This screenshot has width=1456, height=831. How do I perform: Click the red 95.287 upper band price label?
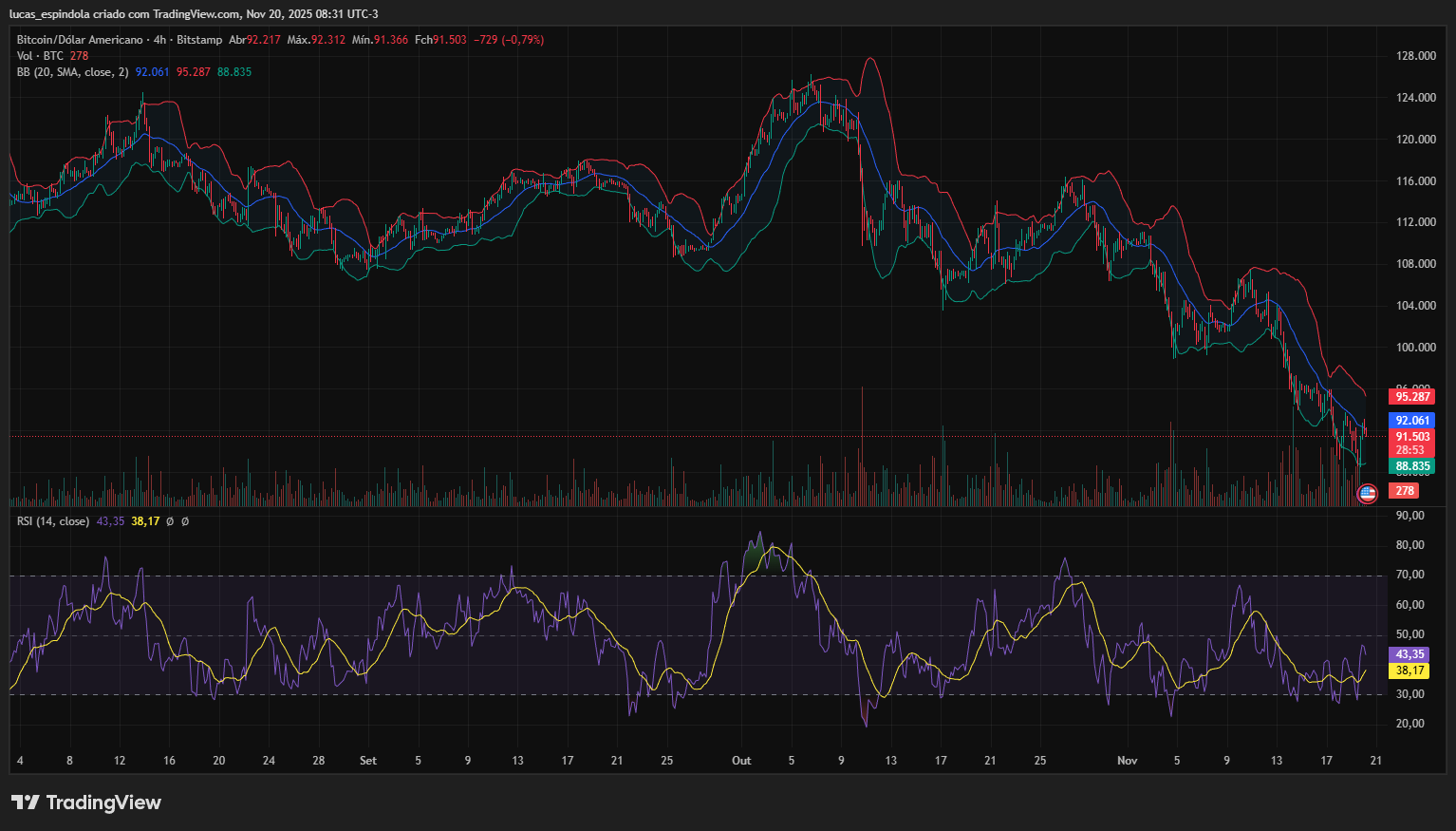[x=1411, y=397]
